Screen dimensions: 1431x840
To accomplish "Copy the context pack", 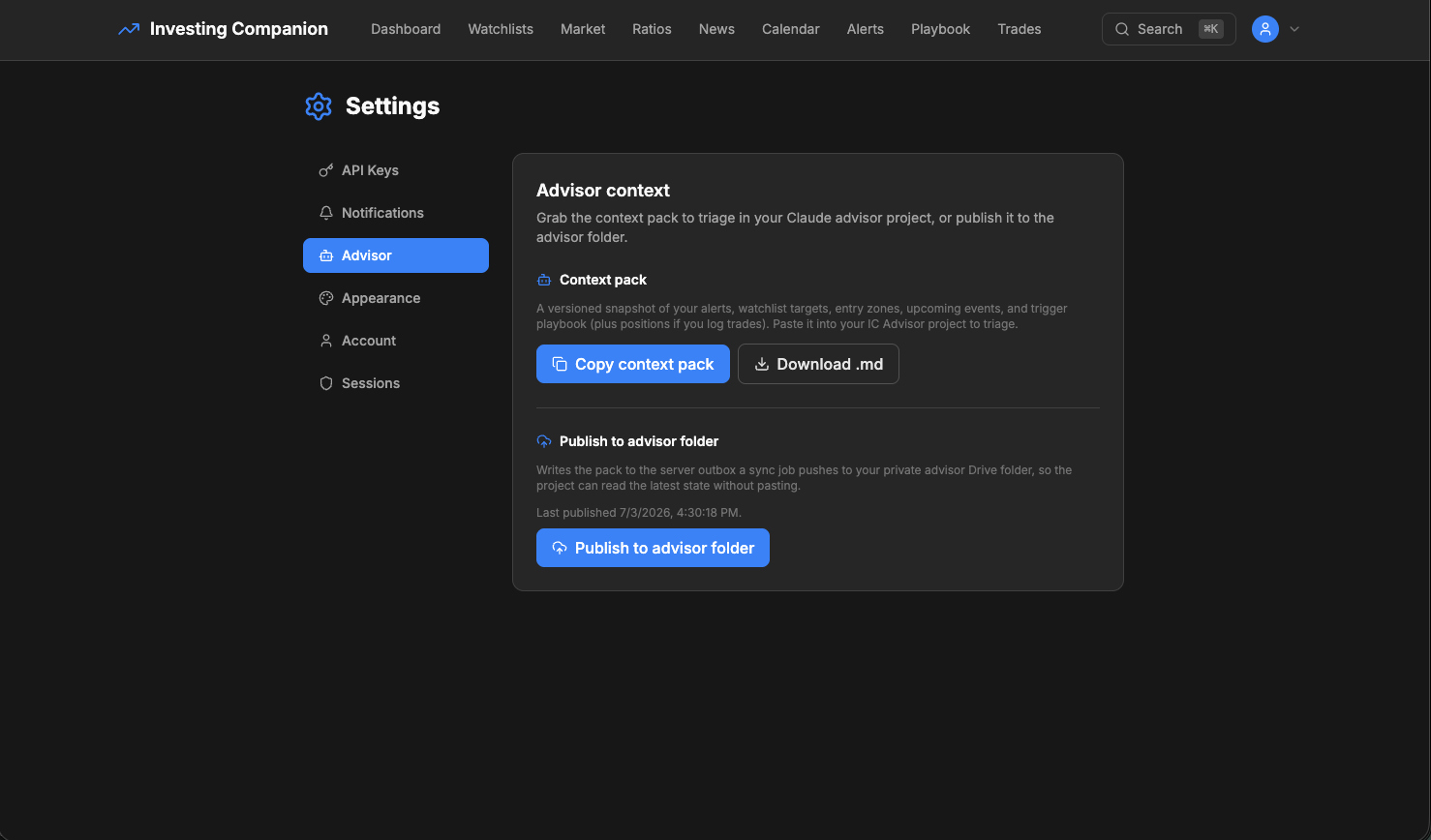I will coord(633,364).
